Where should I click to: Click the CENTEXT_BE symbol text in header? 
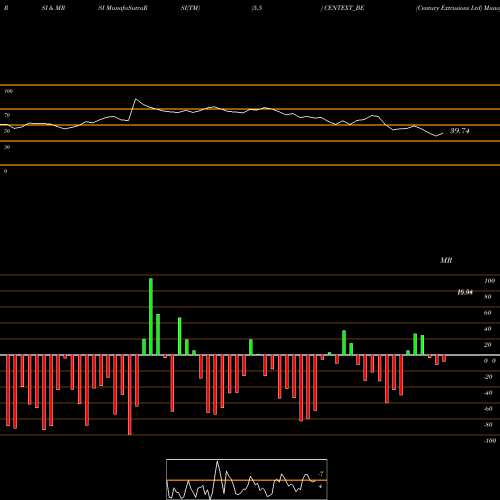pyautogui.click(x=344, y=8)
